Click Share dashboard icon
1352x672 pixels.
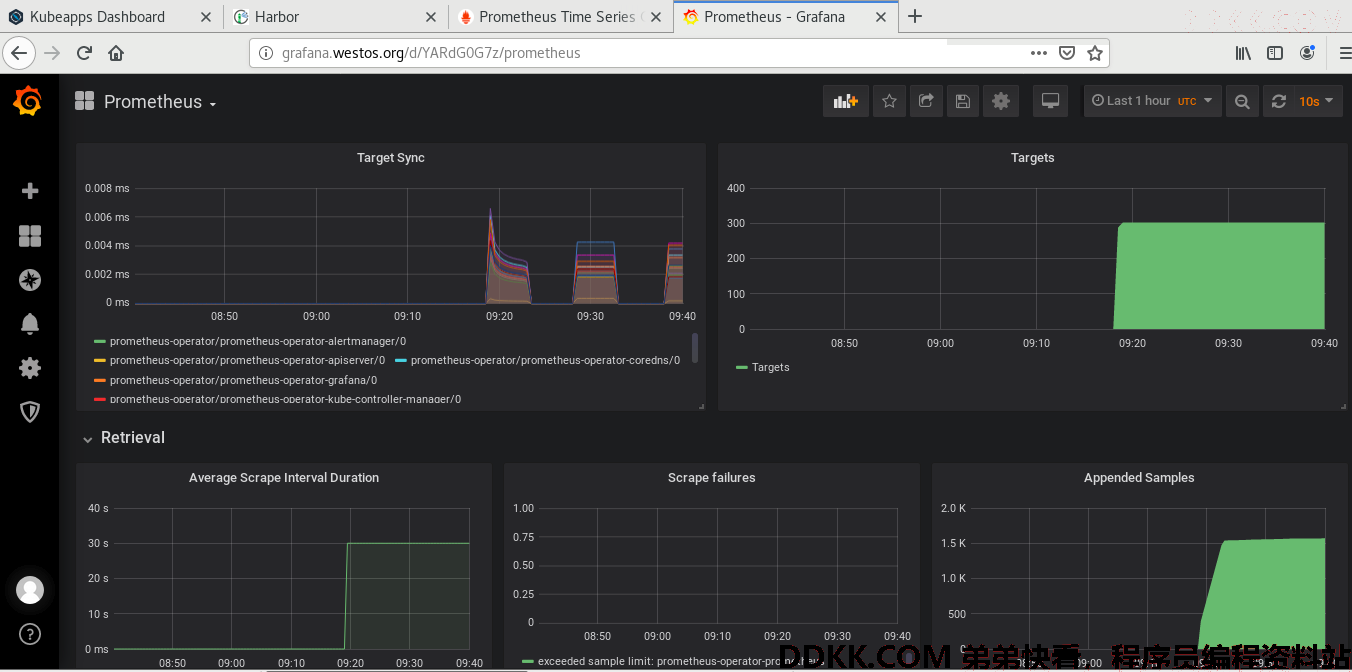(926, 101)
